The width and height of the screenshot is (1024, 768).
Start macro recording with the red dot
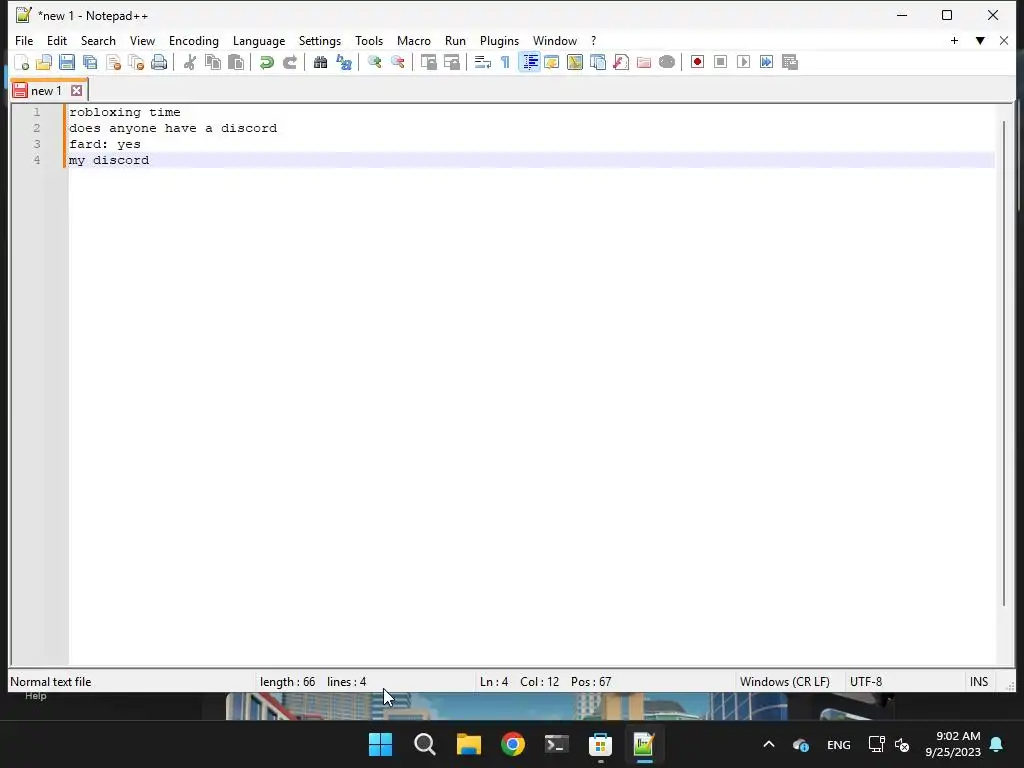pyautogui.click(x=697, y=62)
